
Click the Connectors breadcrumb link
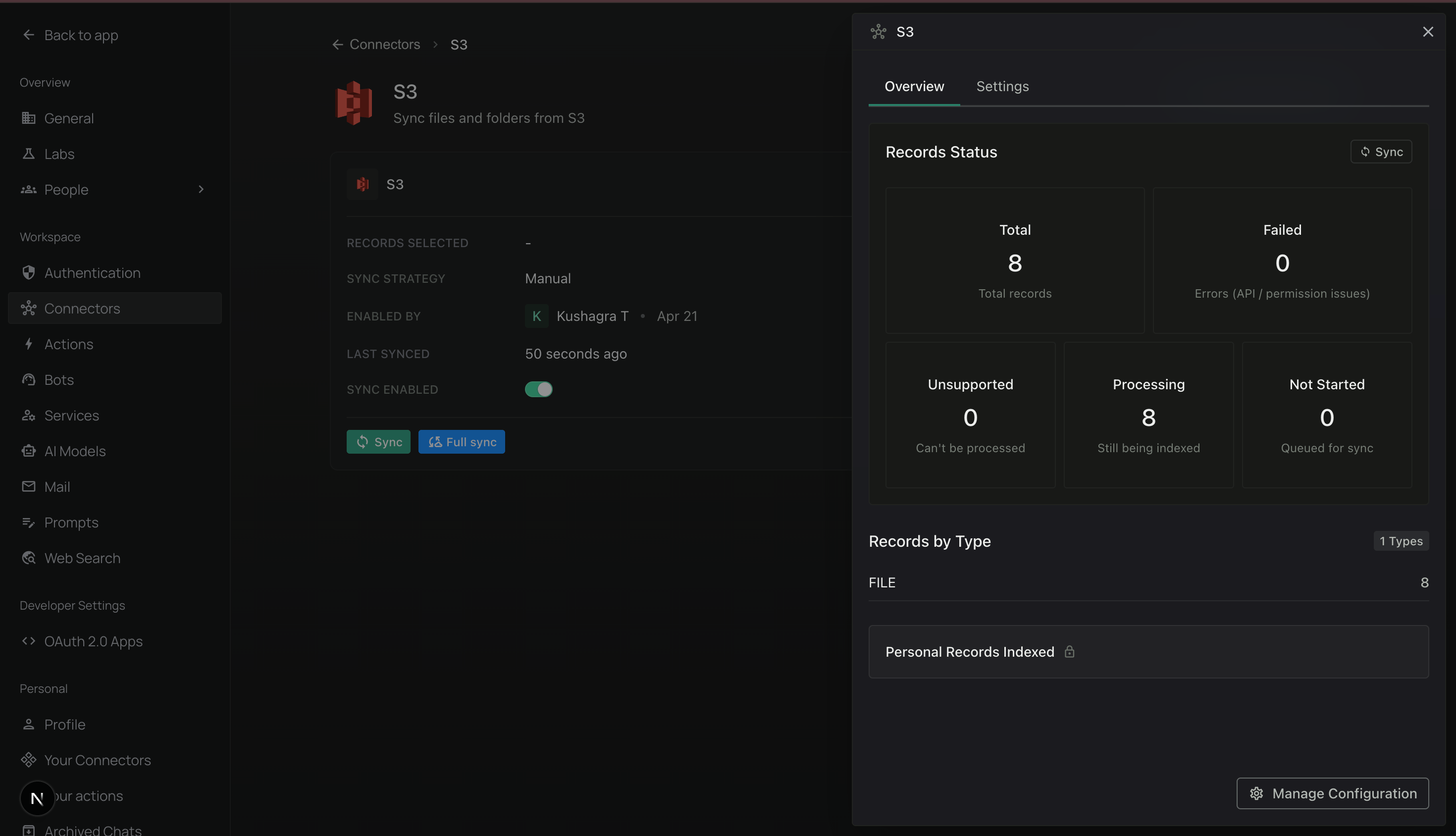coord(385,45)
